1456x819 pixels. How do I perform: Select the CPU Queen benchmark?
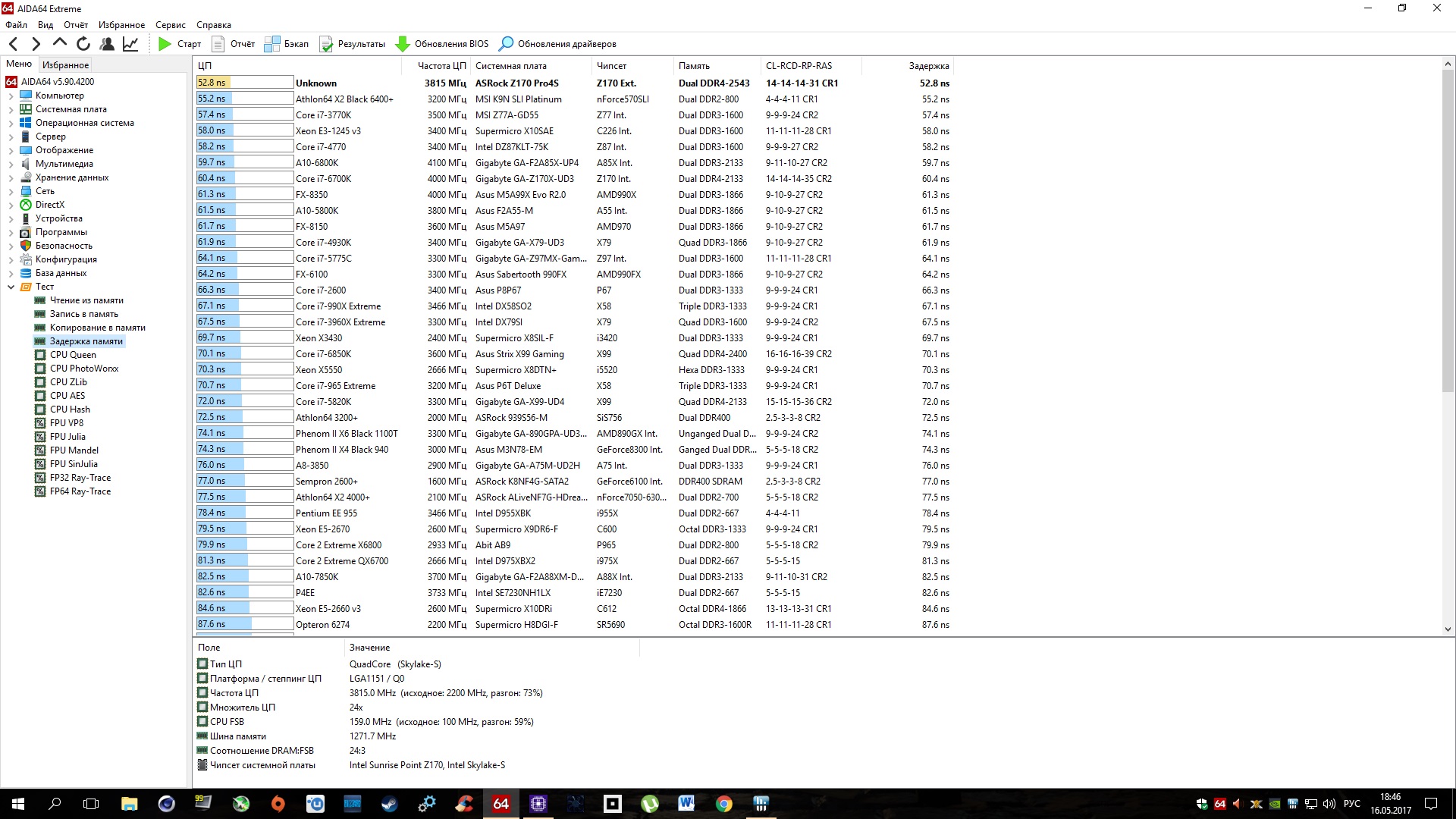[x=73, y=355]
